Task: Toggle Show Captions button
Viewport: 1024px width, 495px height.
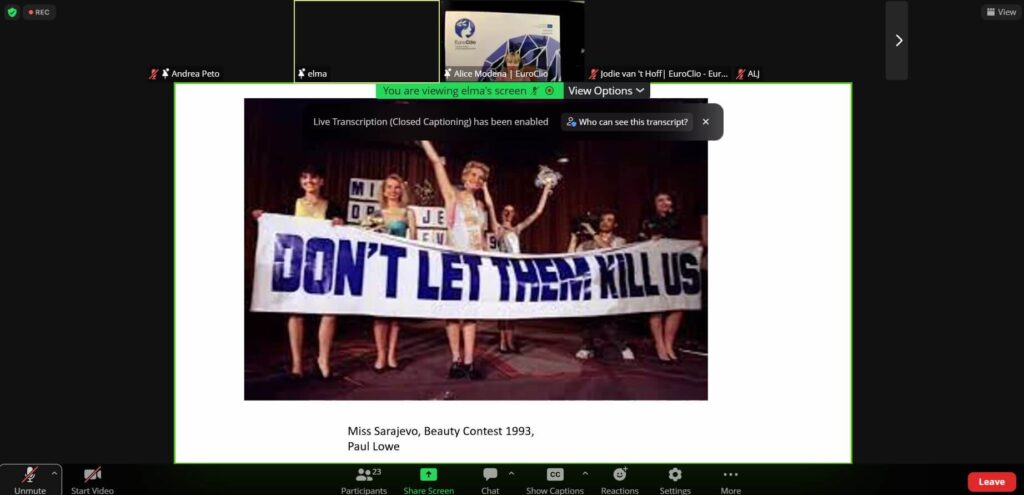Action: (555, 477)
